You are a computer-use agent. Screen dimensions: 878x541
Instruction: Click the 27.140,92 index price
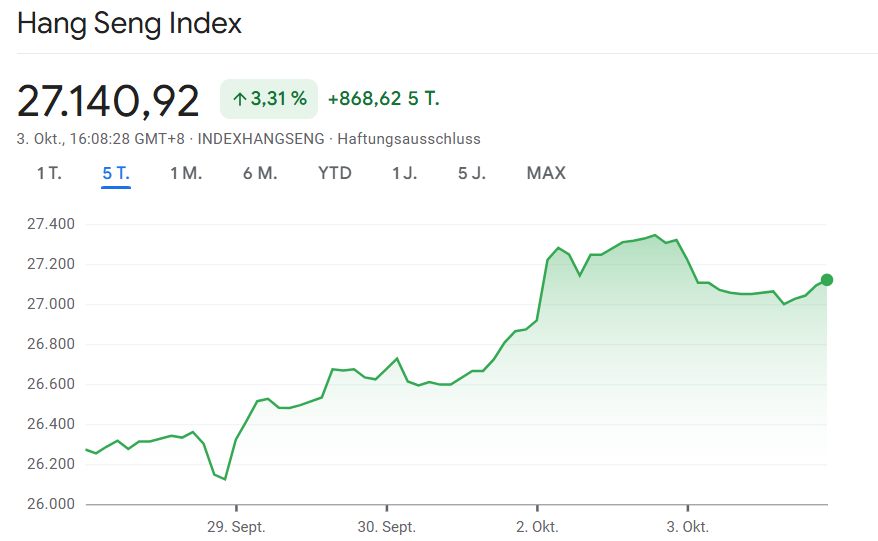coord(108,100)
